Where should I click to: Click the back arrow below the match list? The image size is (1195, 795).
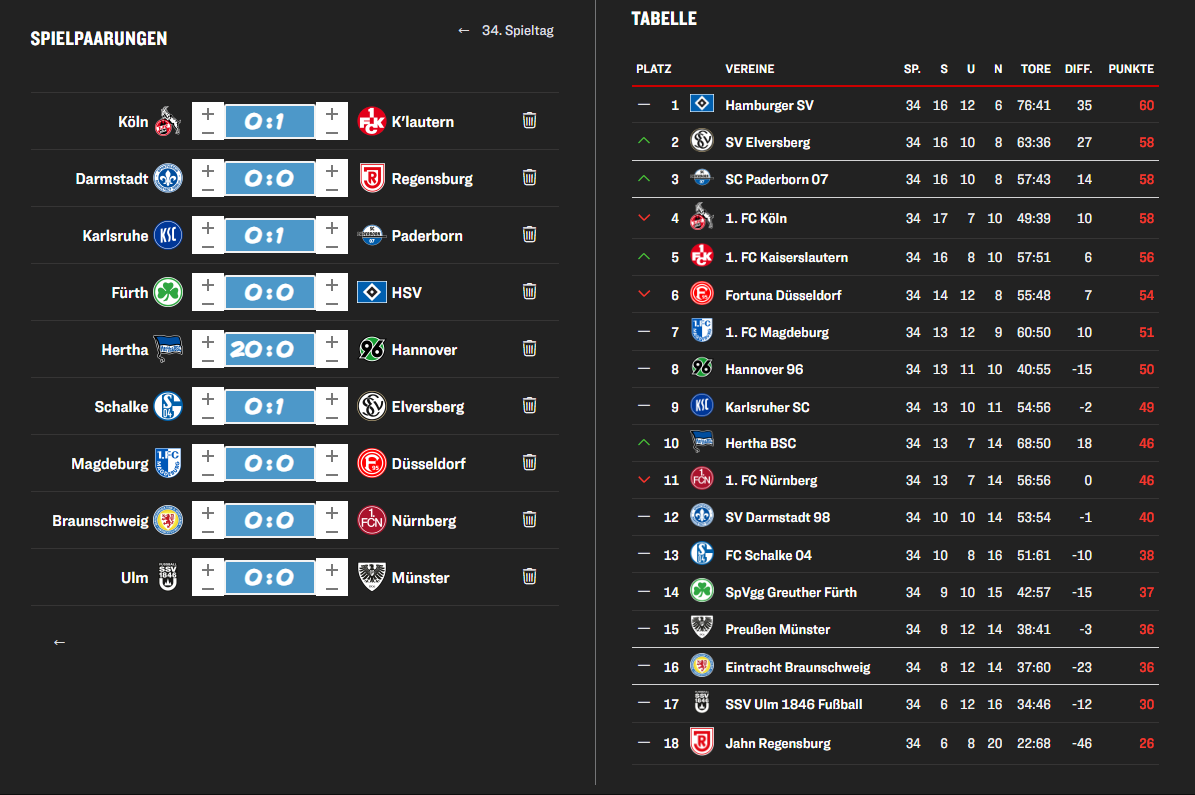tap(60, 642)
